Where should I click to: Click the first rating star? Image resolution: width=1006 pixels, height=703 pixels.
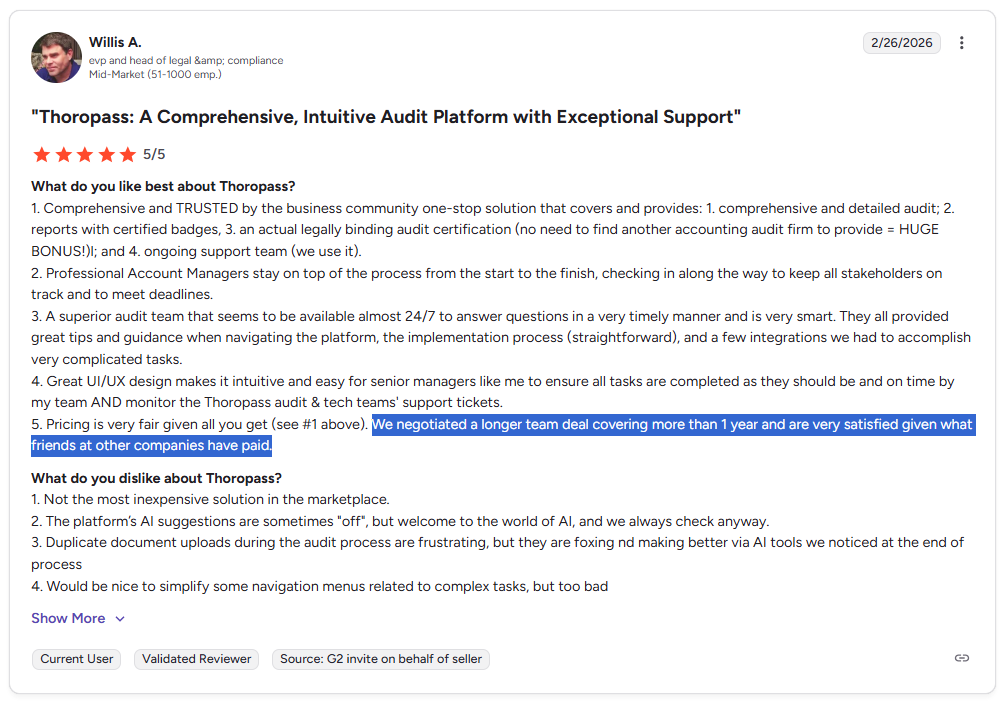(x=42, y=155)
